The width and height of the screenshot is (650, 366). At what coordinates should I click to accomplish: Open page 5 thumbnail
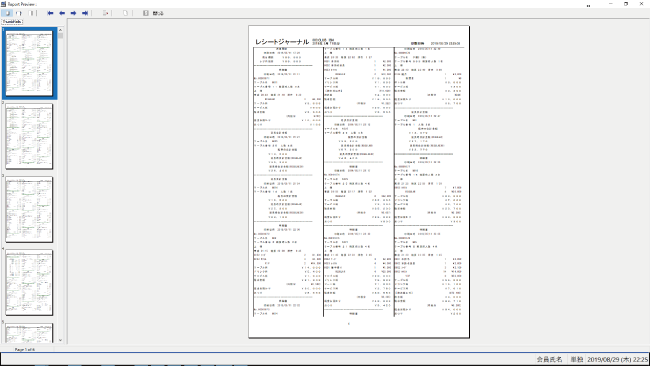click(29, 333)
